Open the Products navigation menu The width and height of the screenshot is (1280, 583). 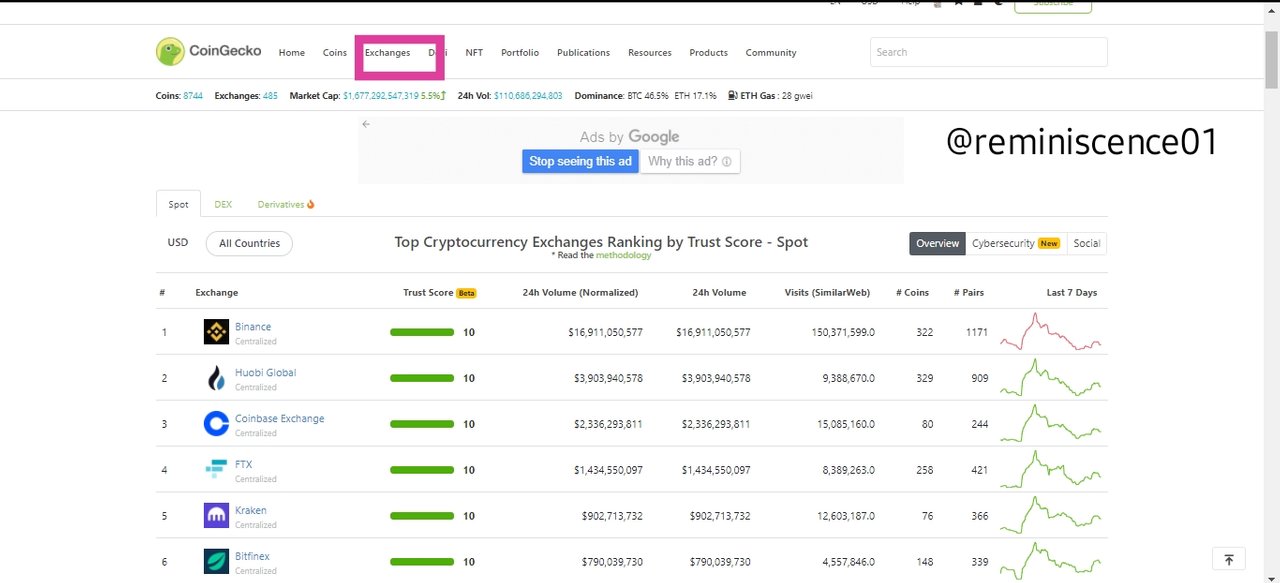[x=708, y=53]
